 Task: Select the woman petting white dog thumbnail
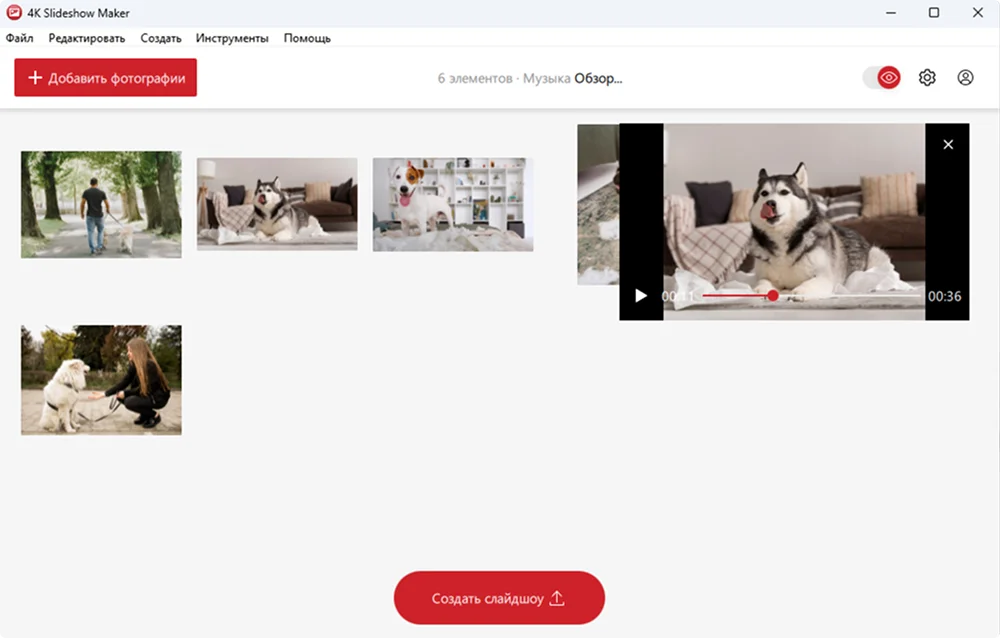100,380
